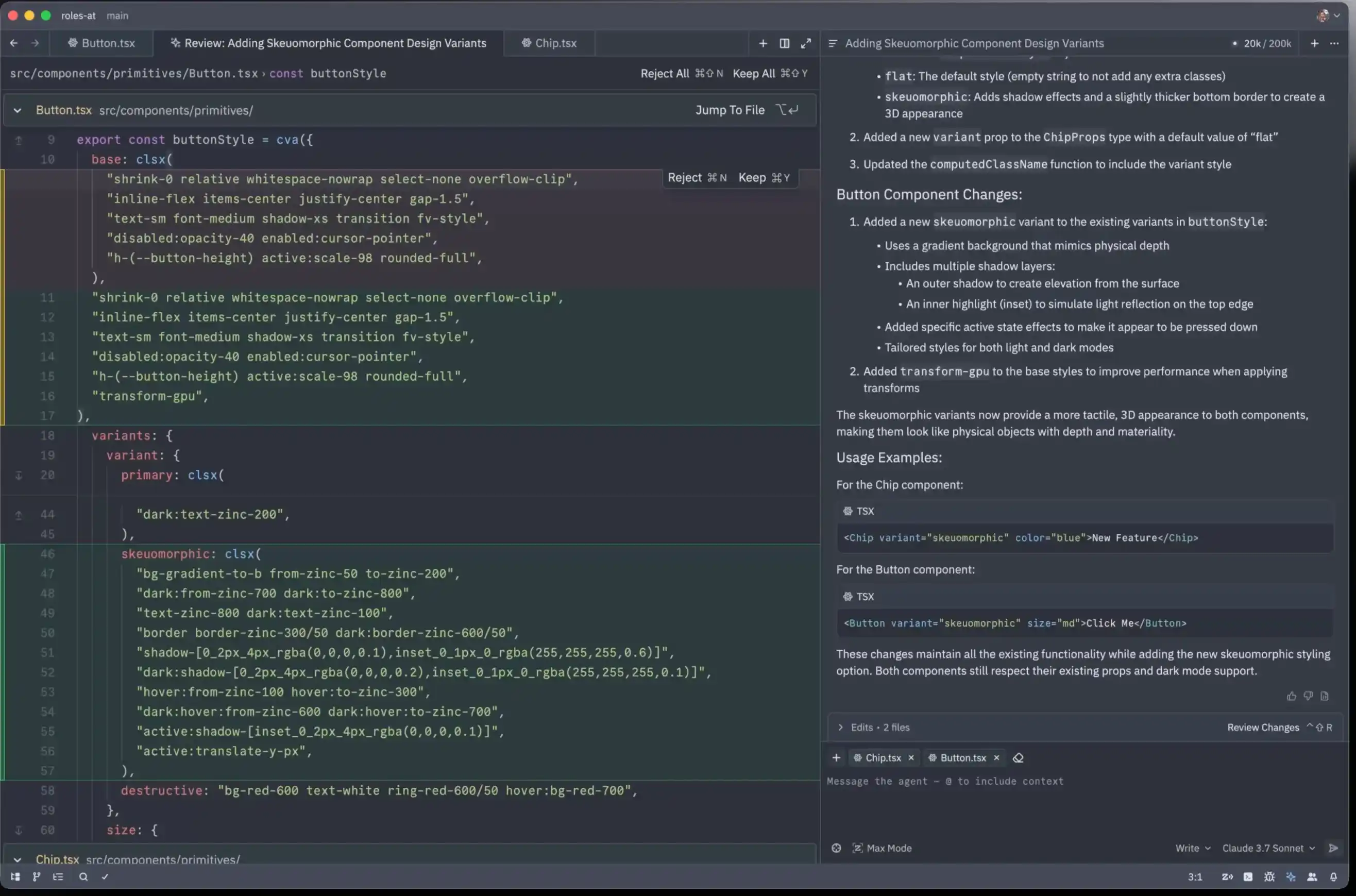Switch to the Button.tsx editor tab
The width and height of the screenshot is (1356, 896).
tap(101, 43)
